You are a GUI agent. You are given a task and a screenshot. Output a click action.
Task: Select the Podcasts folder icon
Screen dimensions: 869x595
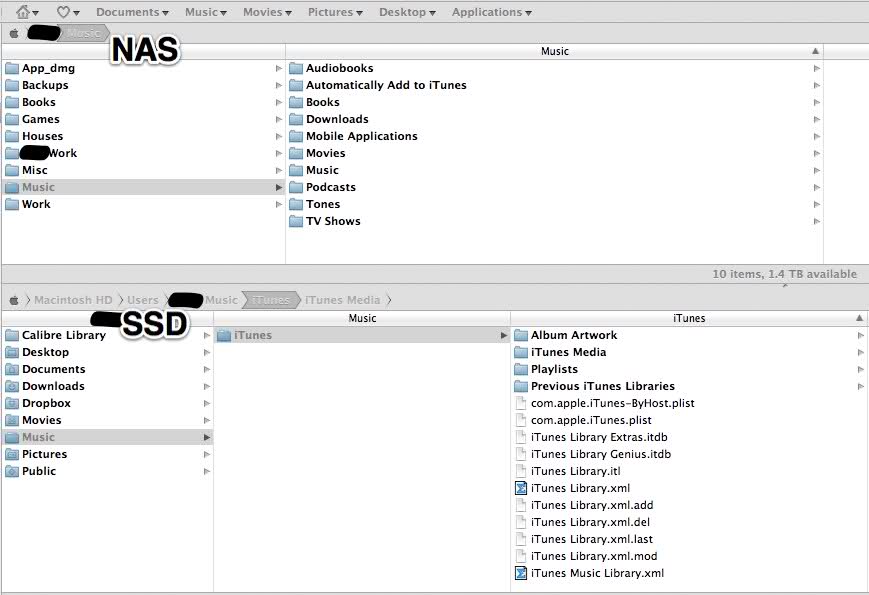click(x=296, y=187)
